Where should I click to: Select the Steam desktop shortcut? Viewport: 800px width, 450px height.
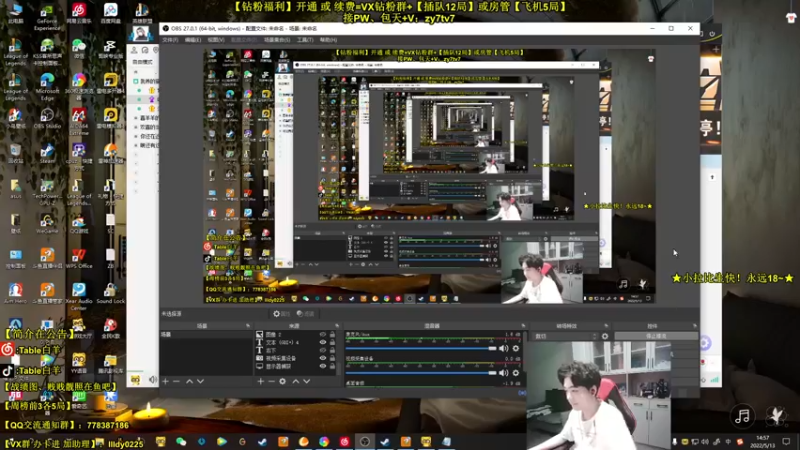point(47,153)
